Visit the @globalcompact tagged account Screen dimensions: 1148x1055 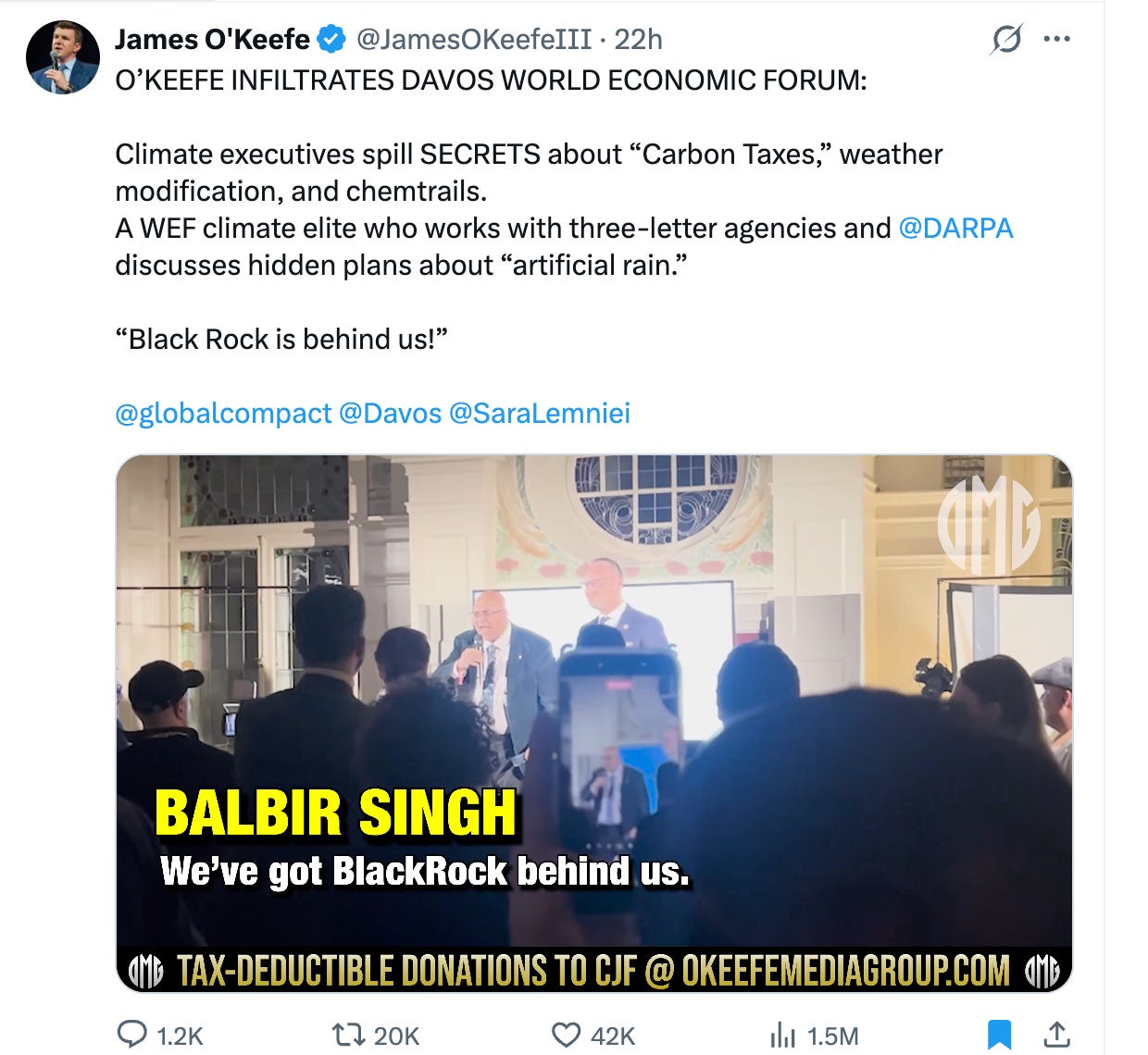pos(219,413)
